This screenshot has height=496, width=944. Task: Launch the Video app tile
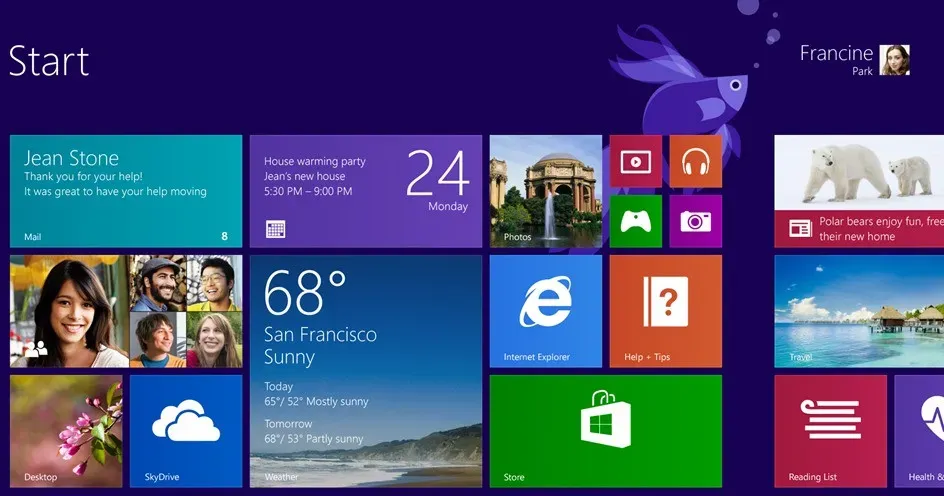coord(636,161)
